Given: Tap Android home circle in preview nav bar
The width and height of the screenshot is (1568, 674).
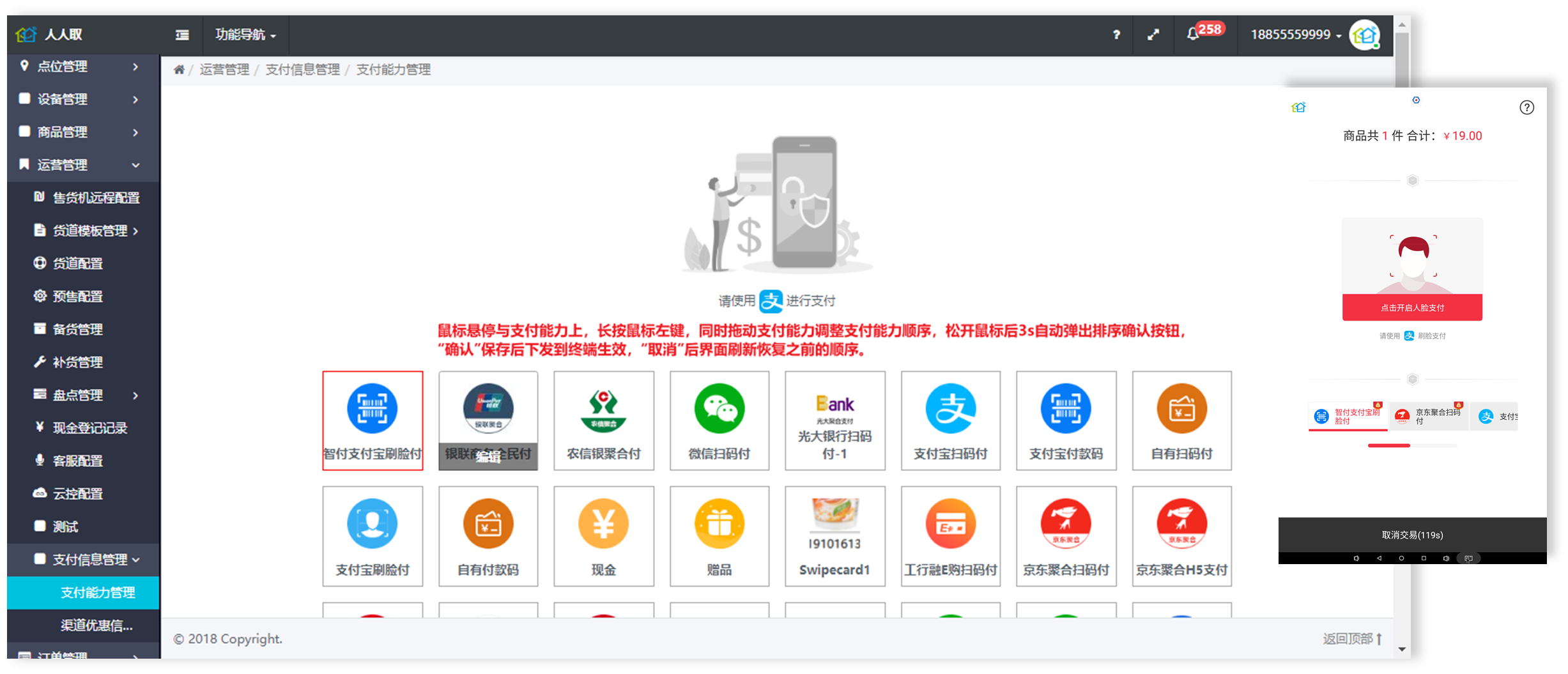Looking at the screenshot, I should click(x=1401, y=558).
